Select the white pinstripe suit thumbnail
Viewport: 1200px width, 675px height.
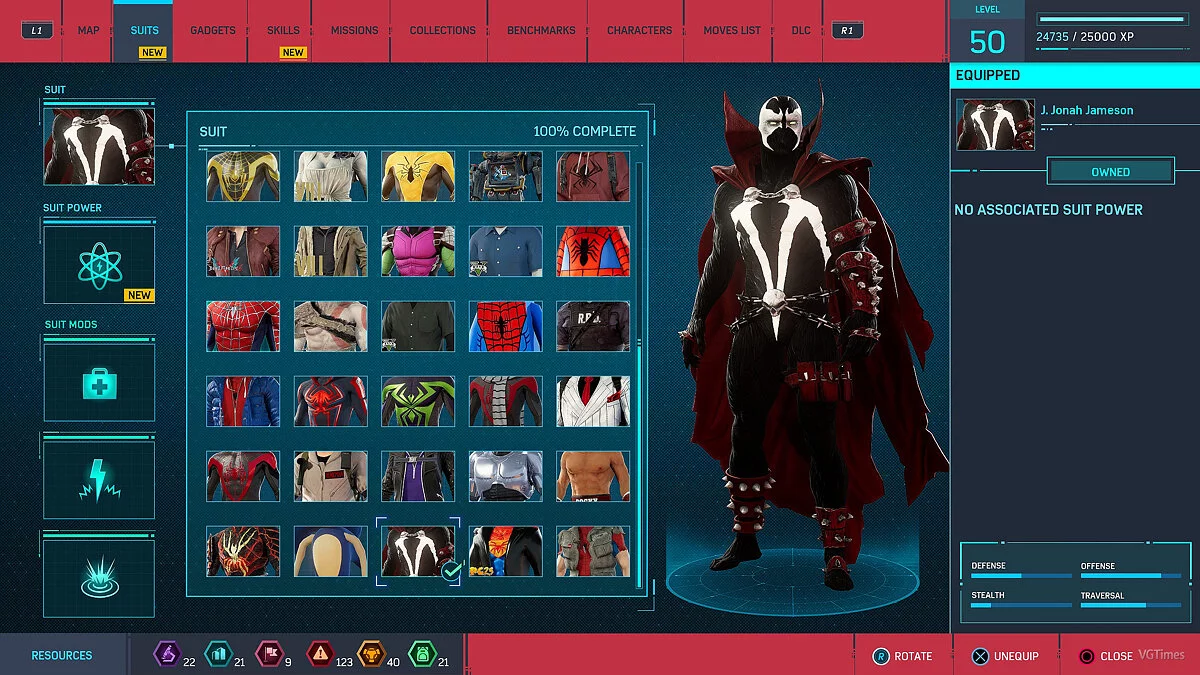pos(593,401)
